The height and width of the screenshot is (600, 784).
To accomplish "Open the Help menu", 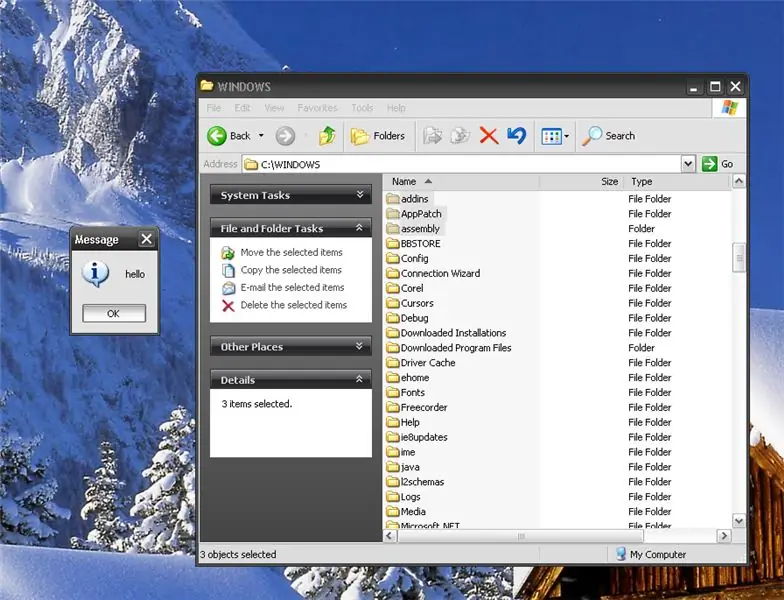I will click(396, 108).
